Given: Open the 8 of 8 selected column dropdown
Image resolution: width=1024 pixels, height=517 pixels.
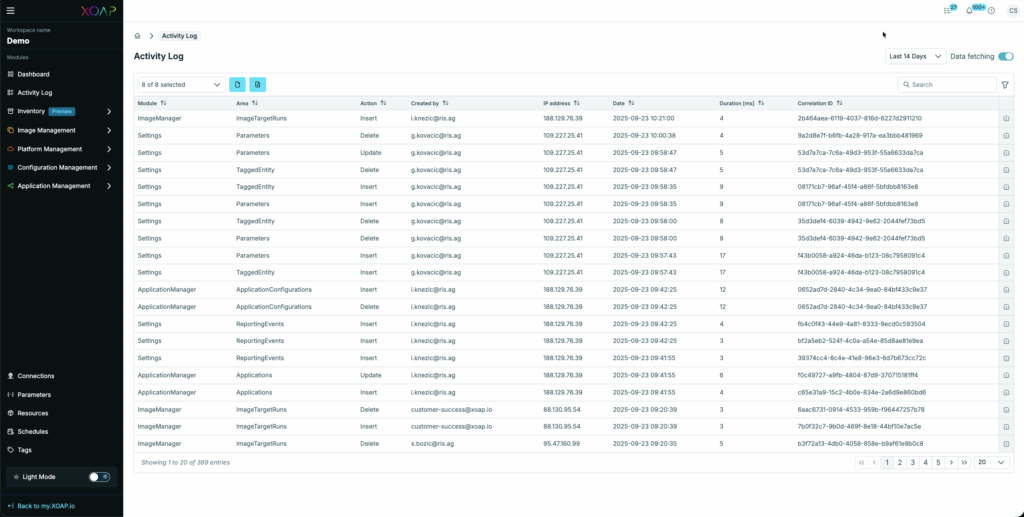Looking at the screenshot, I should [x=180, y=85].
